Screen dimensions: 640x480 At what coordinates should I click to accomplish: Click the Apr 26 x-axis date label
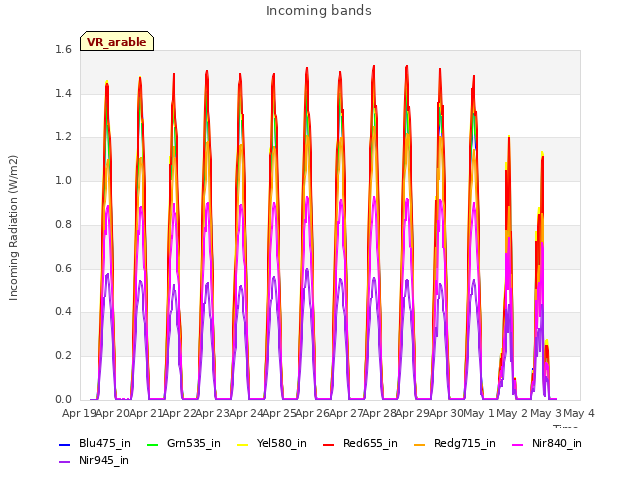point(313,413)
